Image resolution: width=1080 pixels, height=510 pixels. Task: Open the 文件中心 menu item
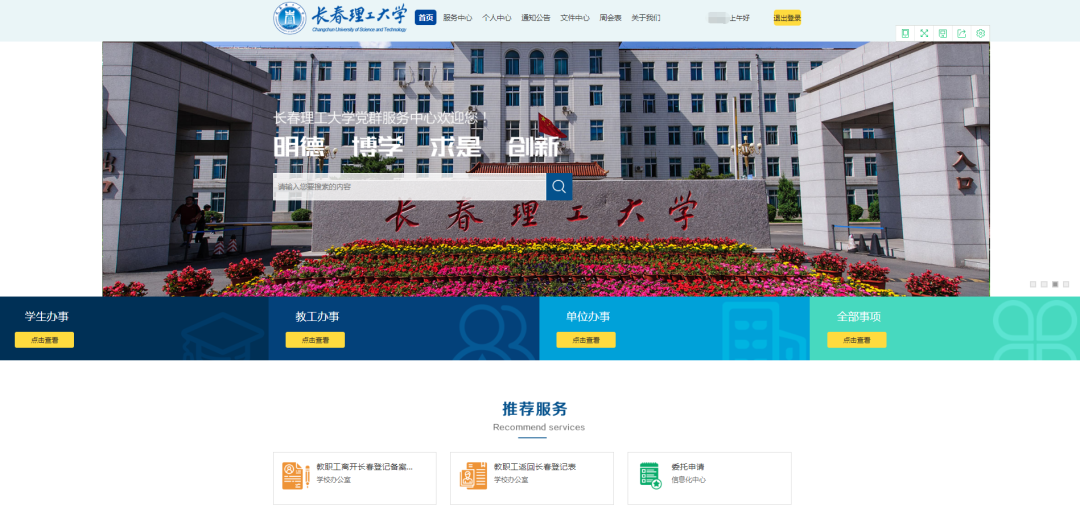pos(575,18)
